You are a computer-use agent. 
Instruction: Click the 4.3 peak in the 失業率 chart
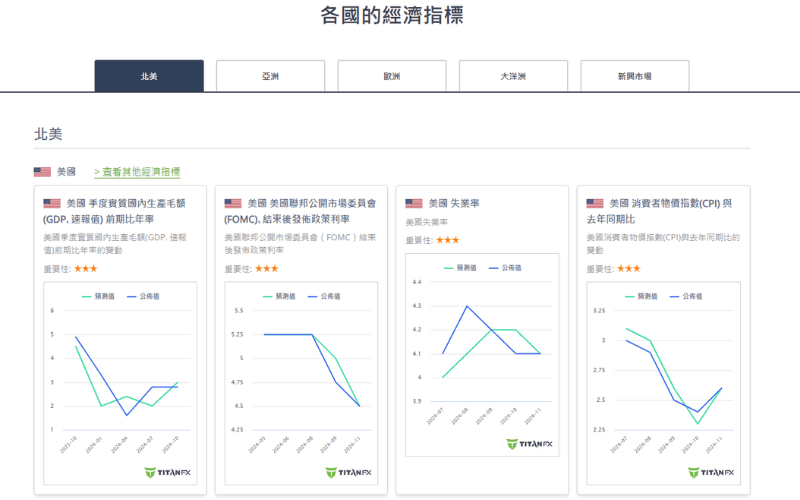pos(467,306)
